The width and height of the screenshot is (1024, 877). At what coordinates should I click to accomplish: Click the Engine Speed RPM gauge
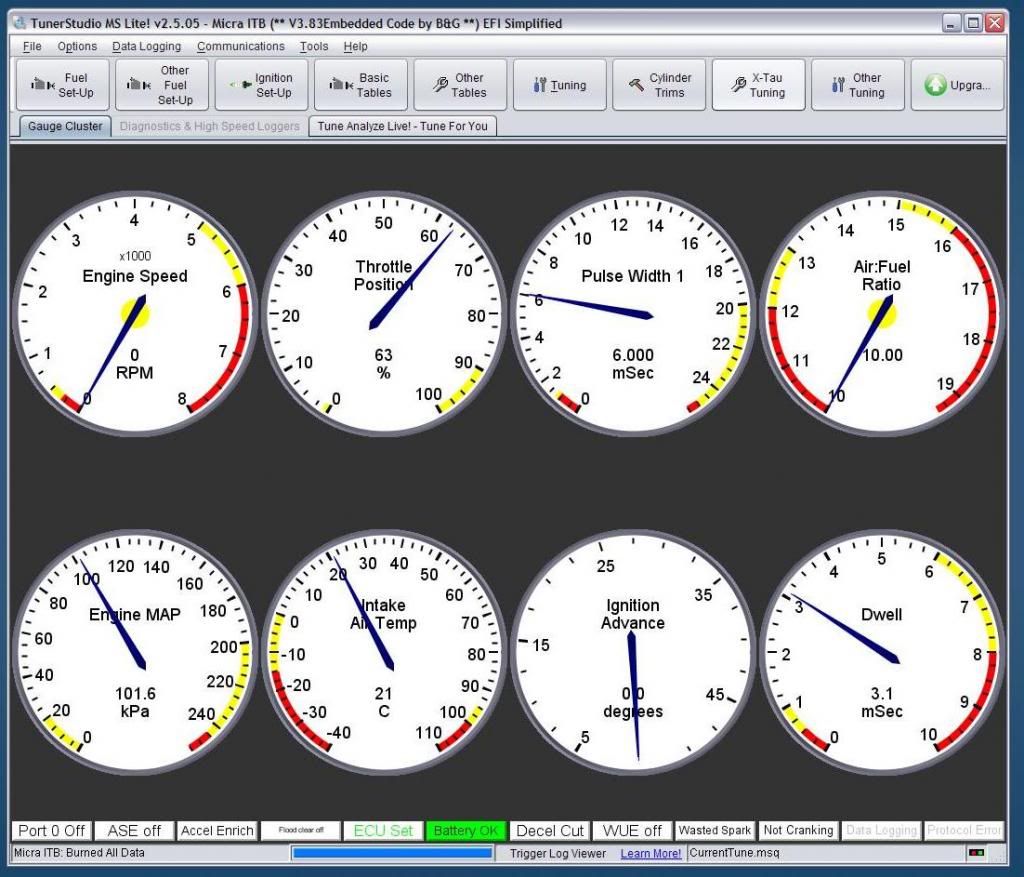pyautogui.click(x=135, y=313)
